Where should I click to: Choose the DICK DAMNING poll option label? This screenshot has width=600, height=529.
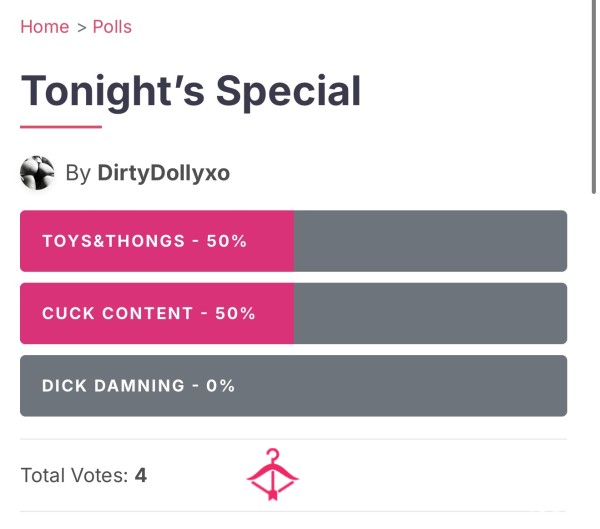pos(113,386)
